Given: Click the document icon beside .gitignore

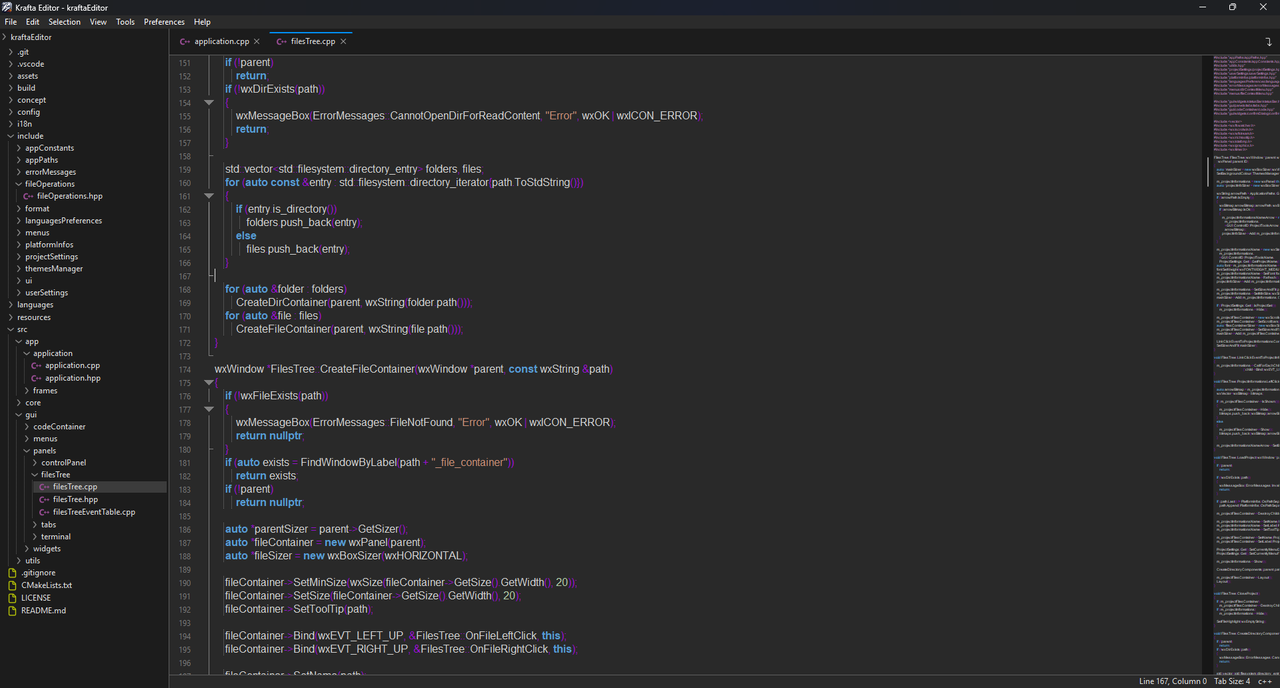Looking at the screenshot, I should [x=12, y=572].
